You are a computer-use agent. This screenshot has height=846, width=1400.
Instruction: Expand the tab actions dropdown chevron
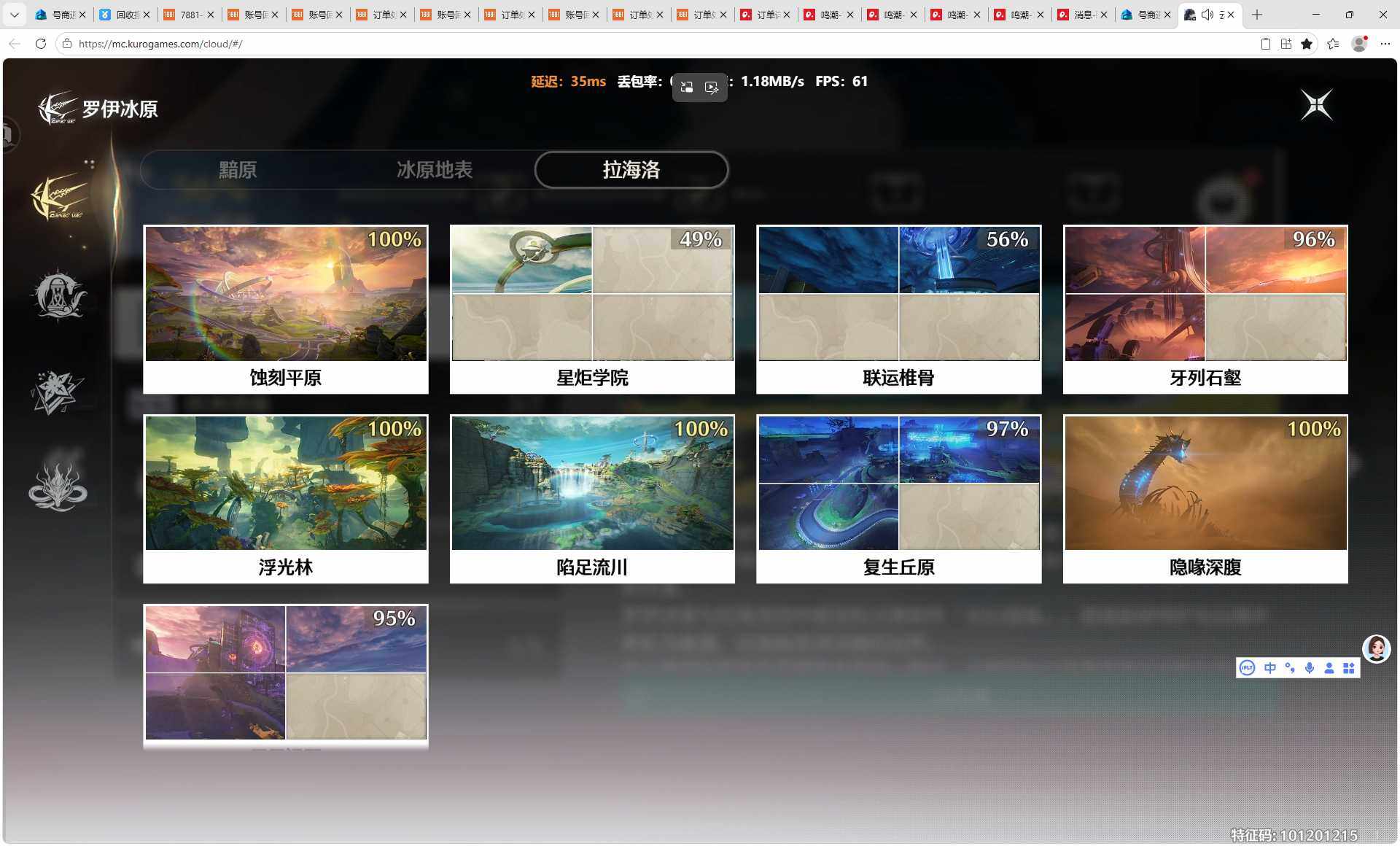click(x=14, y=15)
